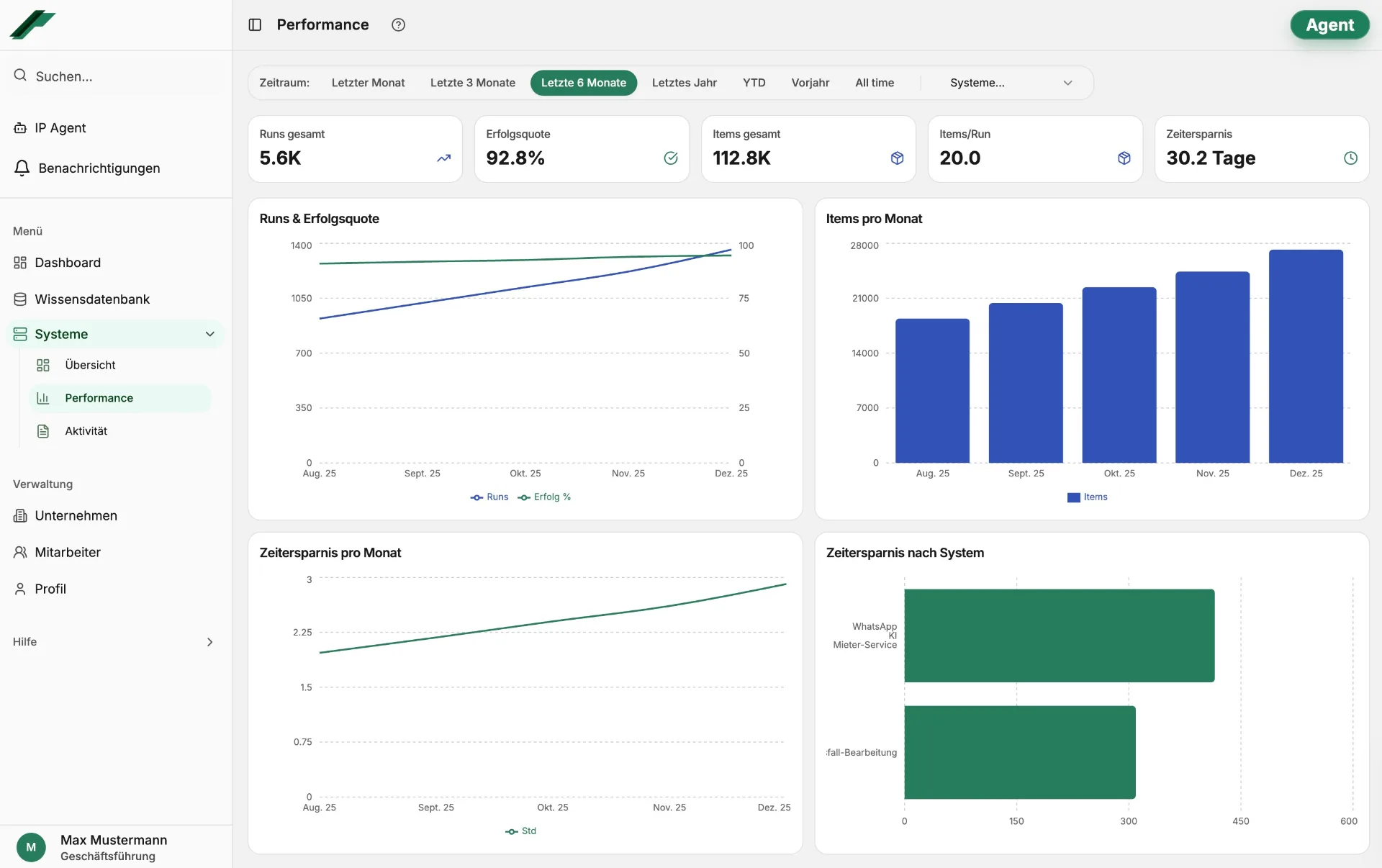Click the company logo top left

[x=32, y=25]
